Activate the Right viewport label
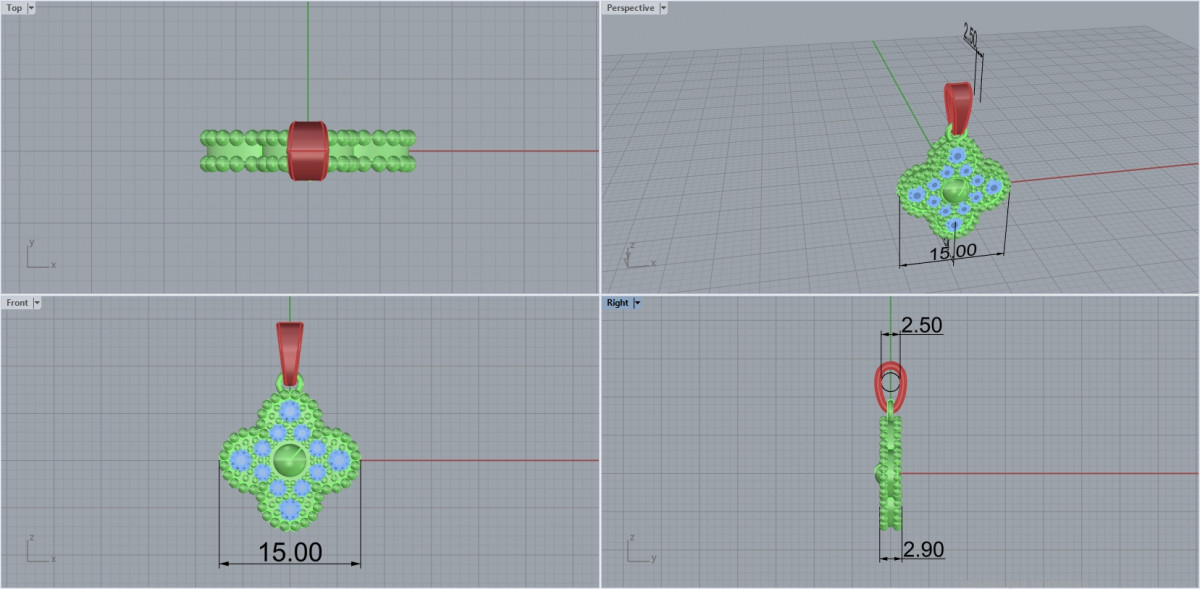This screenshot has width=1200, height=589. [x=617, y=302]
